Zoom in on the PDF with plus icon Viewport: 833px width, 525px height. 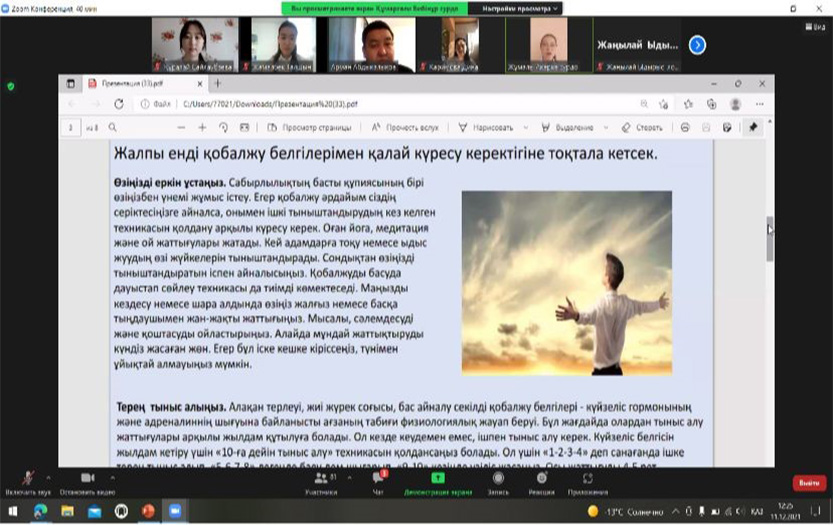point(202,127)
